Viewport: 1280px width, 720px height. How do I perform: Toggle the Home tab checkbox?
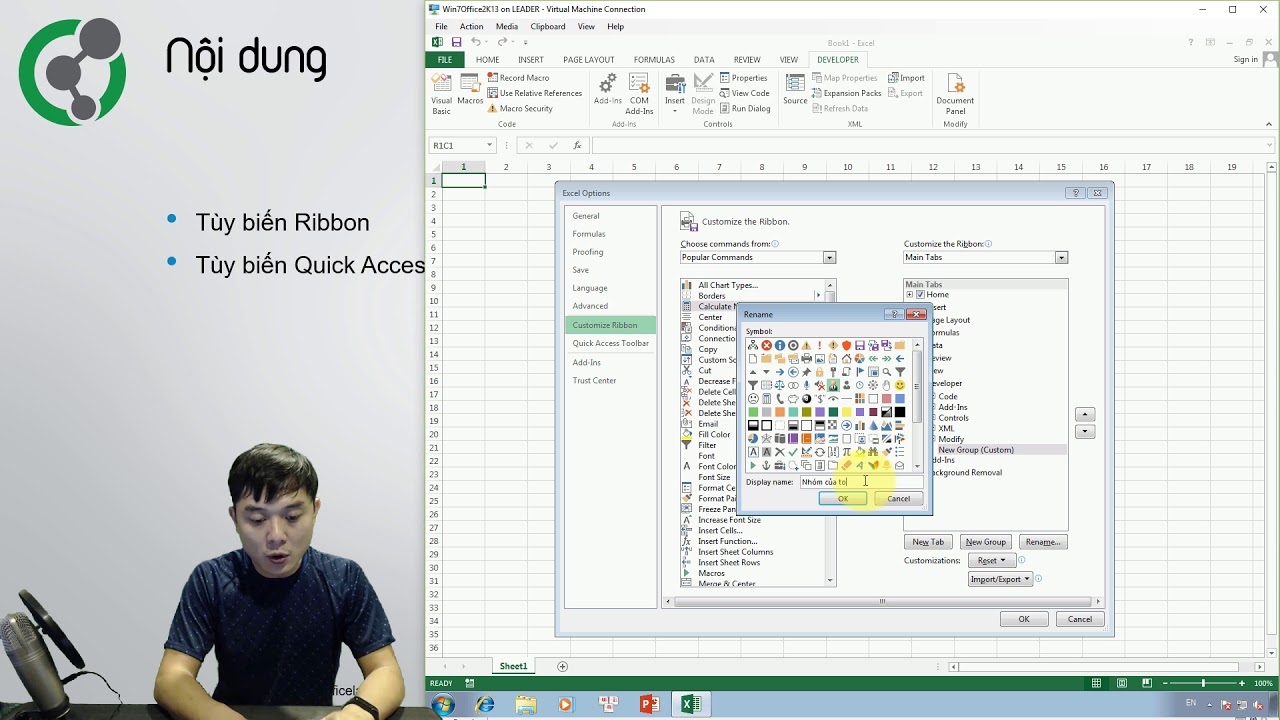coord(920,295)
